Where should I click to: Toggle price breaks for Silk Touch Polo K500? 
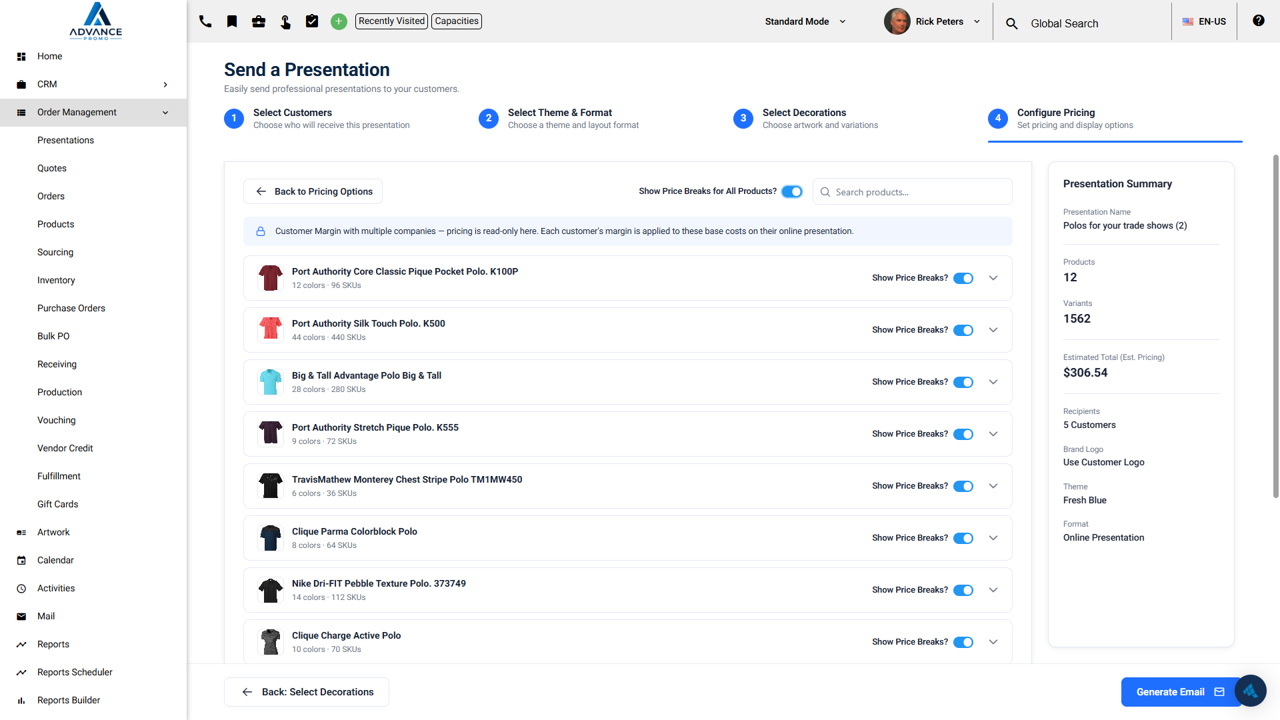click(963, 330)
